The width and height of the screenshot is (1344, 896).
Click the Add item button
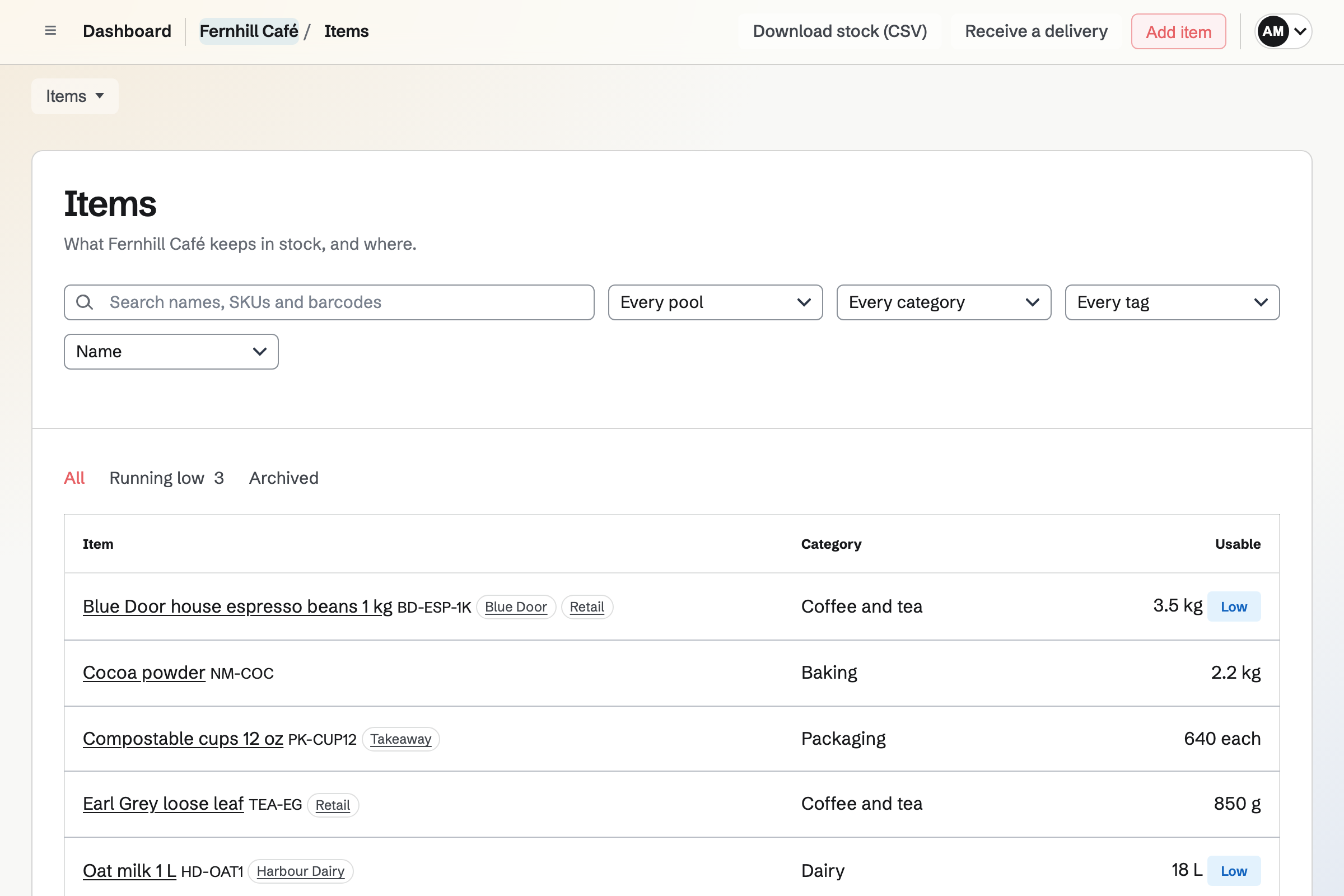[1178, 31]
